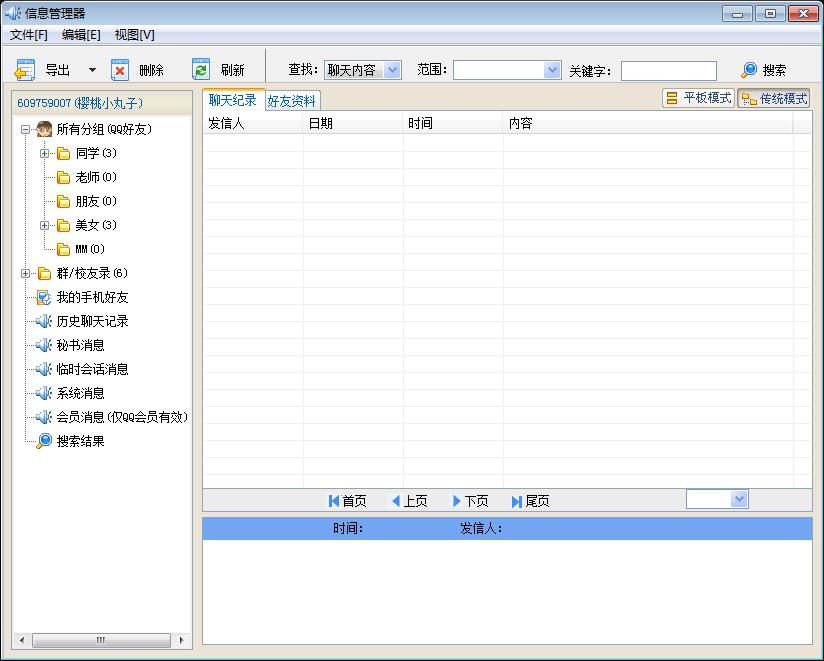This screenshot has width=824, height=661.
Task: Click the 搜索 magnifier icon
Action: coord(749,70)
